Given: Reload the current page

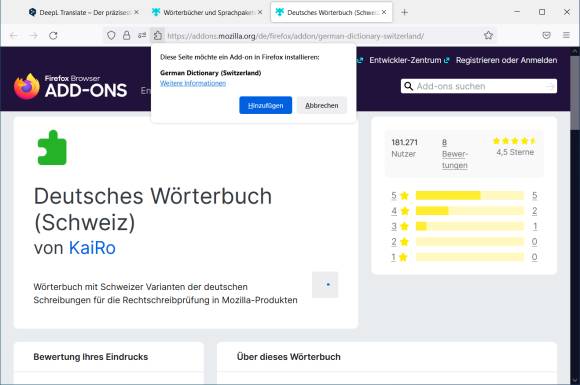Looking at the screenshot, I should pos(53,36).
